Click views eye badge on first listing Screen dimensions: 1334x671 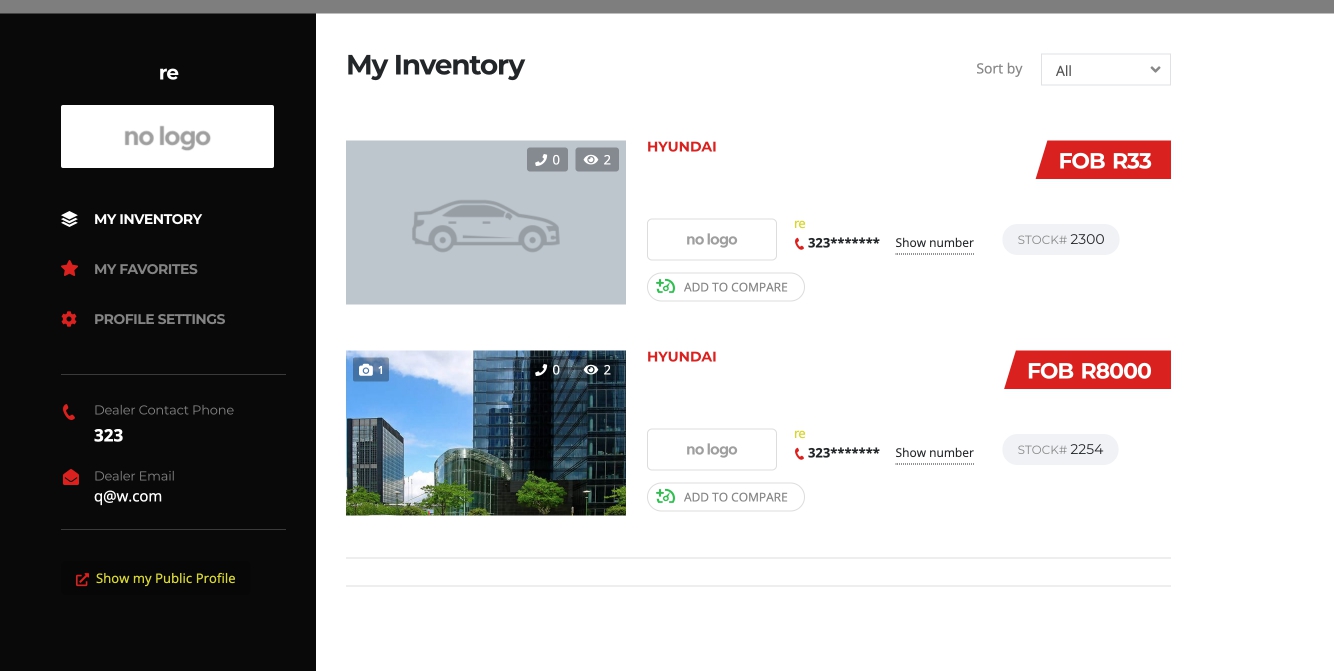click(597, 160)
